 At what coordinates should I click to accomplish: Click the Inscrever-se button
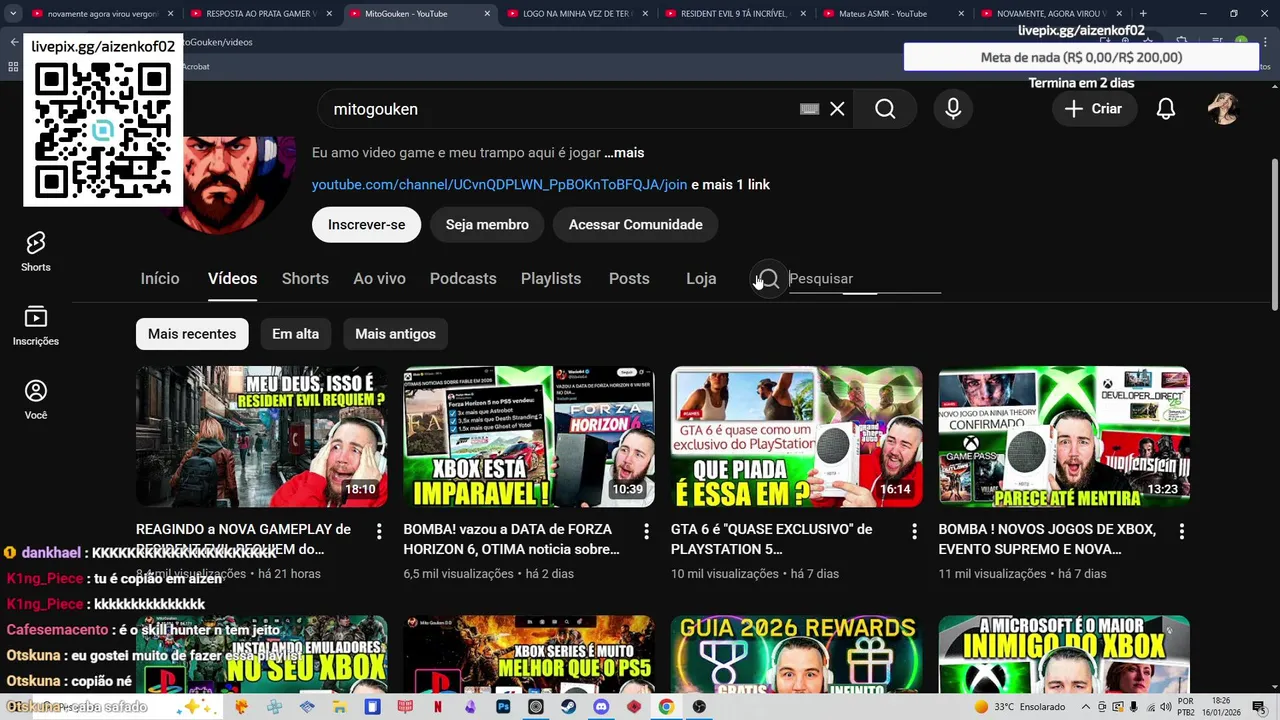(366, 225)
